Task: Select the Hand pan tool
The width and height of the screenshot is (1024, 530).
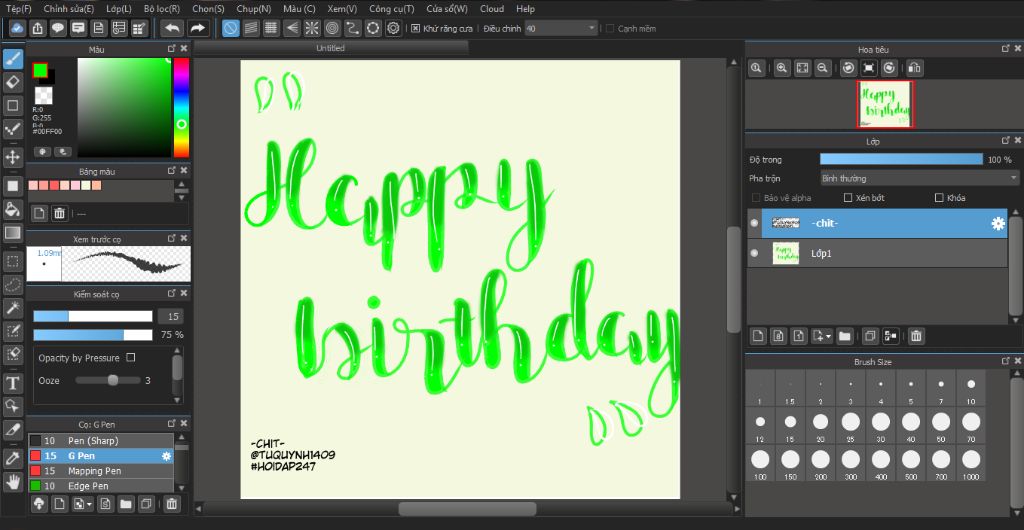Action: point(13,482)
